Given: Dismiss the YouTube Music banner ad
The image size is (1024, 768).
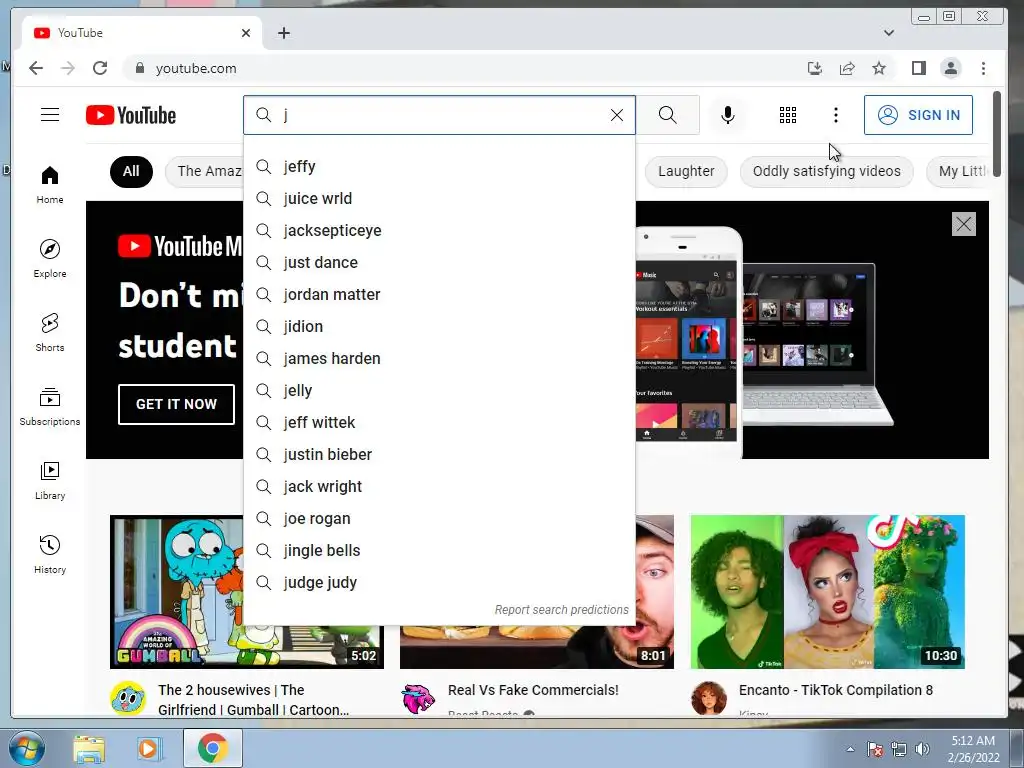Looking at the screenshot, I should click(963, 224).
